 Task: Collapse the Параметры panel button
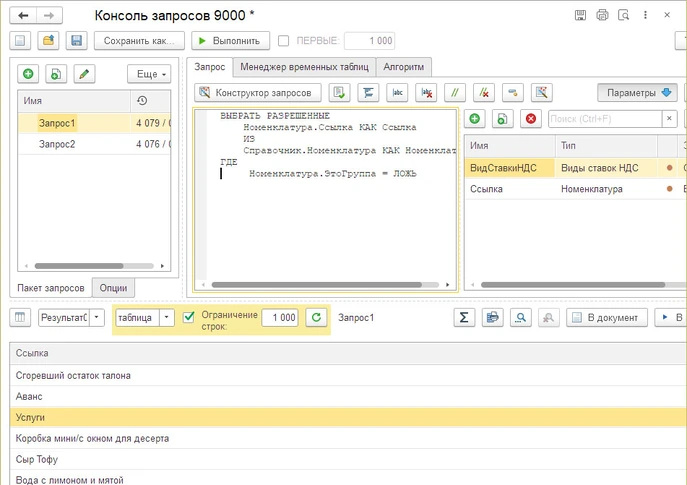point(637,92)
